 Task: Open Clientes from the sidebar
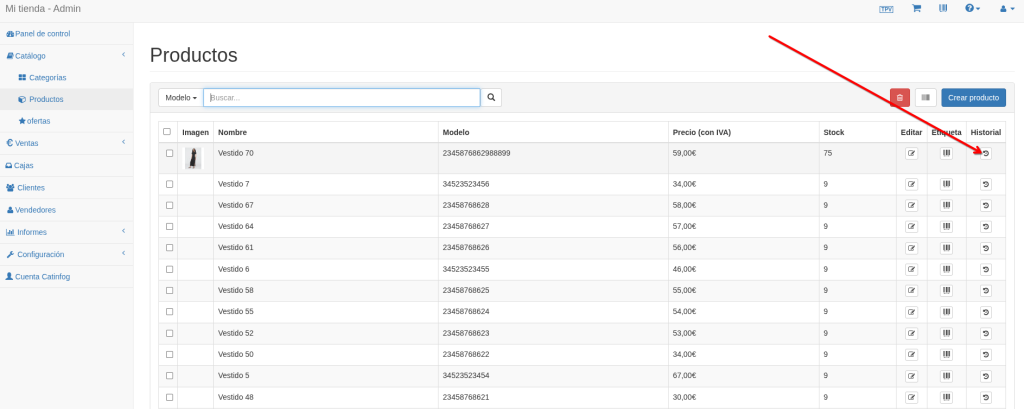click(29, 187)
